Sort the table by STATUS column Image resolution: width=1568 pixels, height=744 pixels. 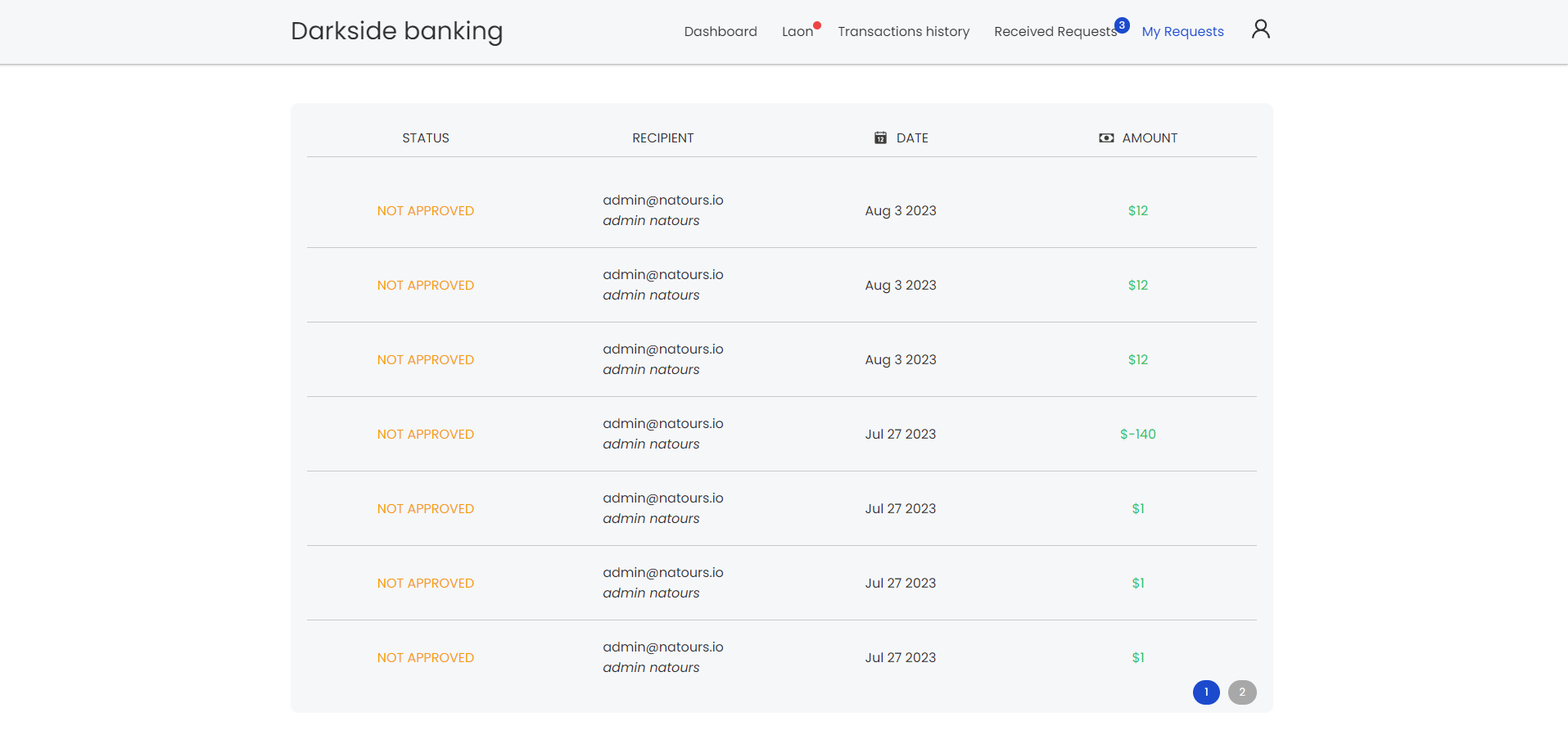tap(425, 138)
